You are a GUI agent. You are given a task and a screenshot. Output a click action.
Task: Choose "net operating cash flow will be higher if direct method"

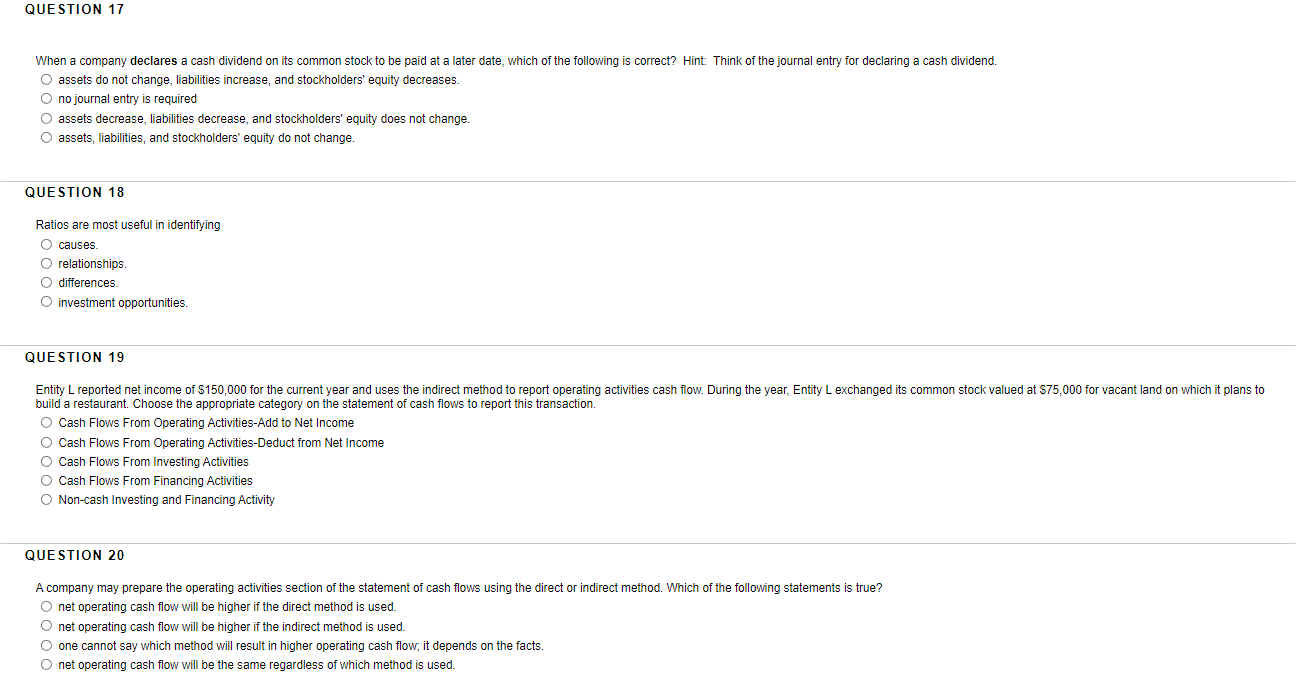point(46,606)
